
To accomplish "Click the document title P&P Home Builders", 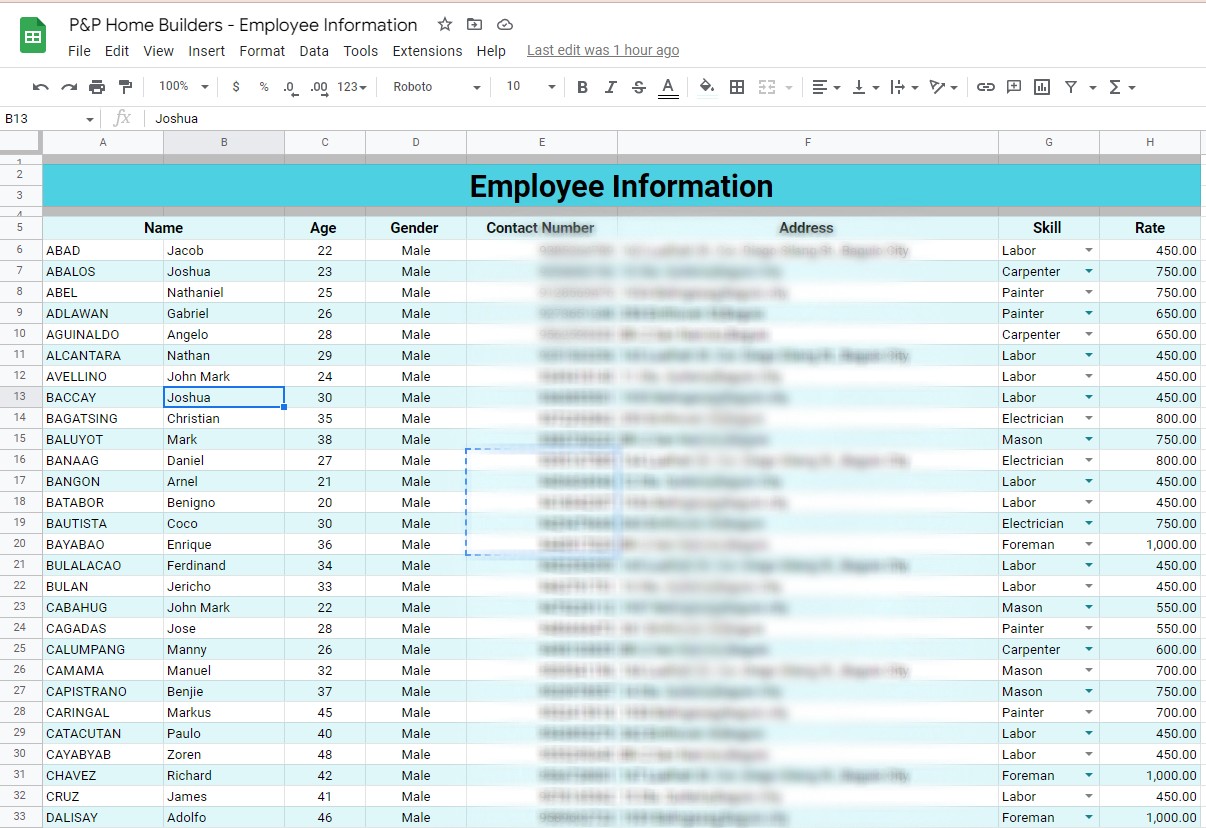I will [243, 25].
